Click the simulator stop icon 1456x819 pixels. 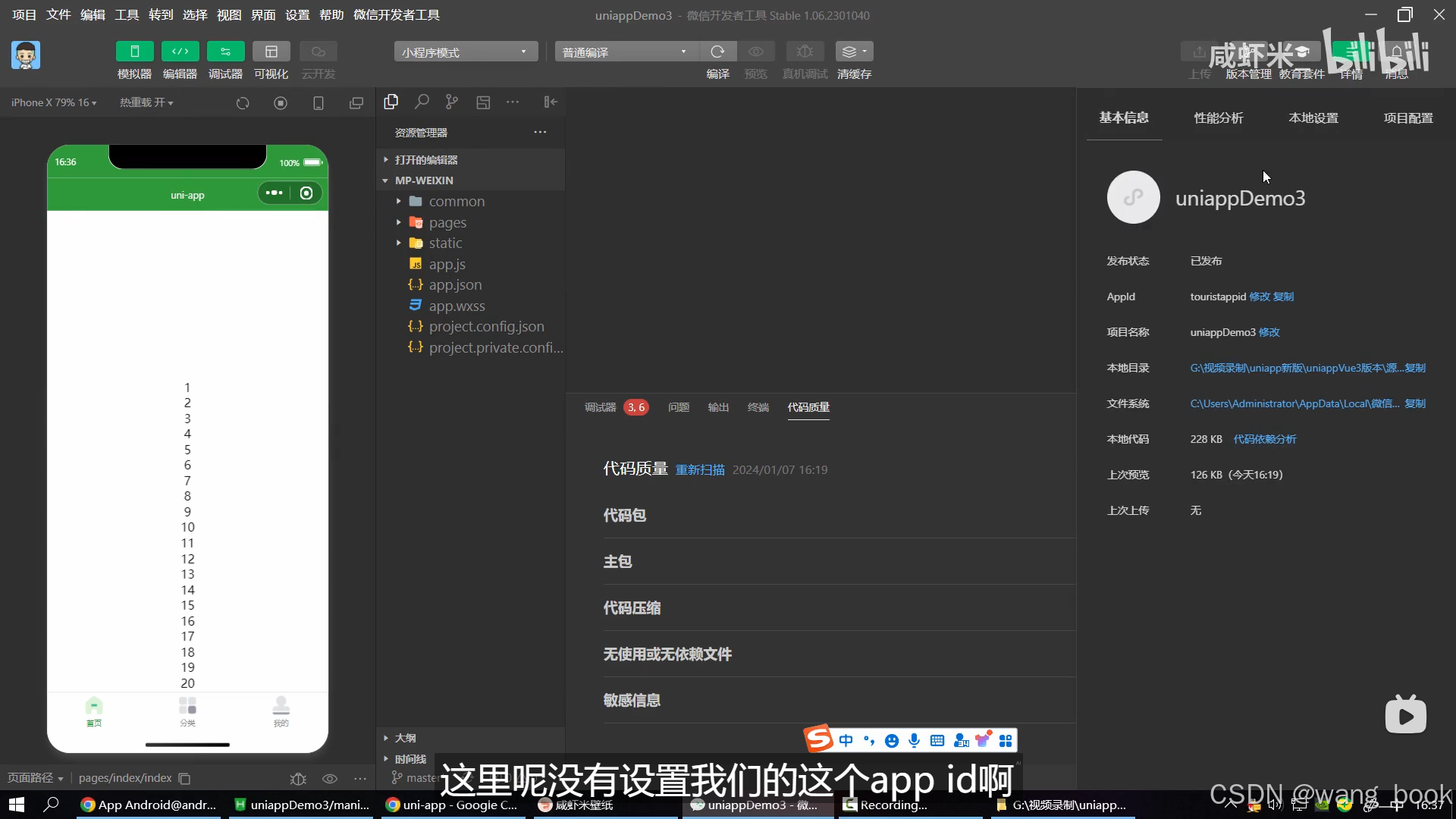281,102
